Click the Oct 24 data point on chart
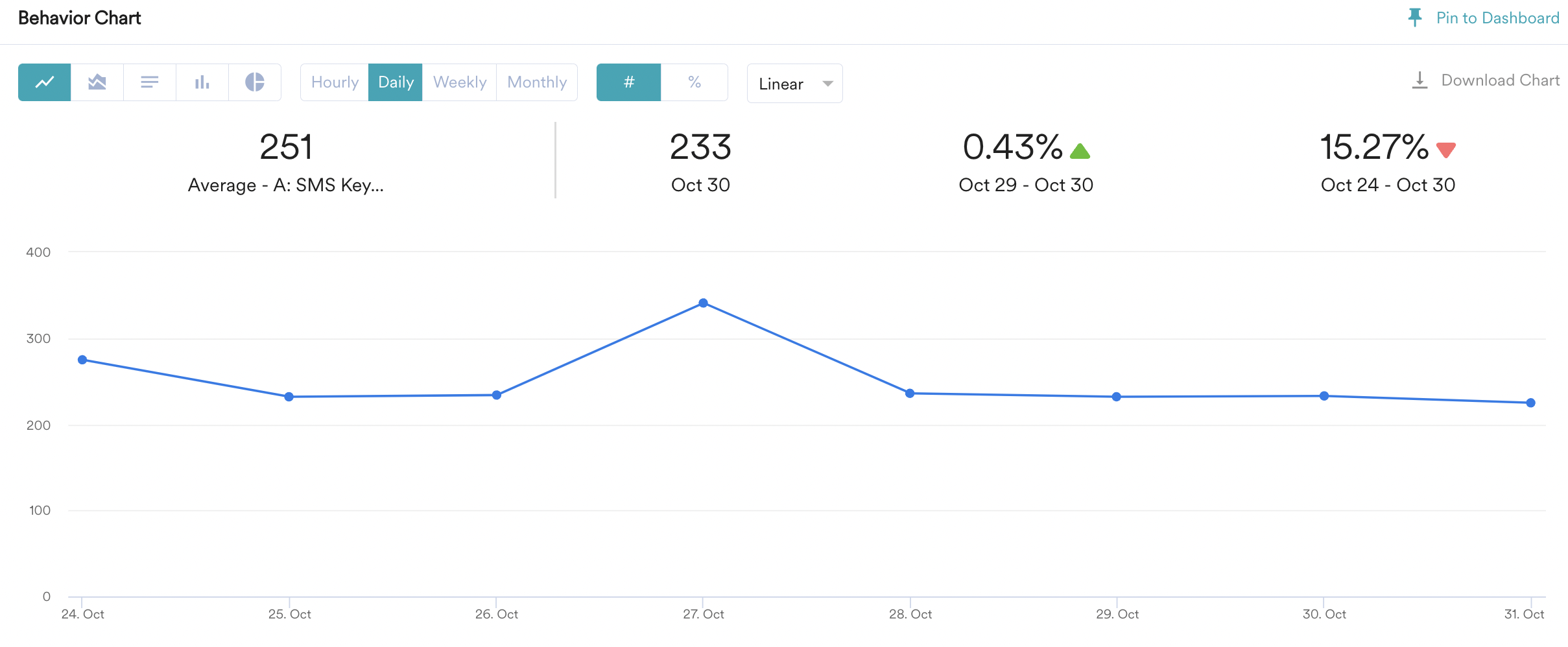 82,360
